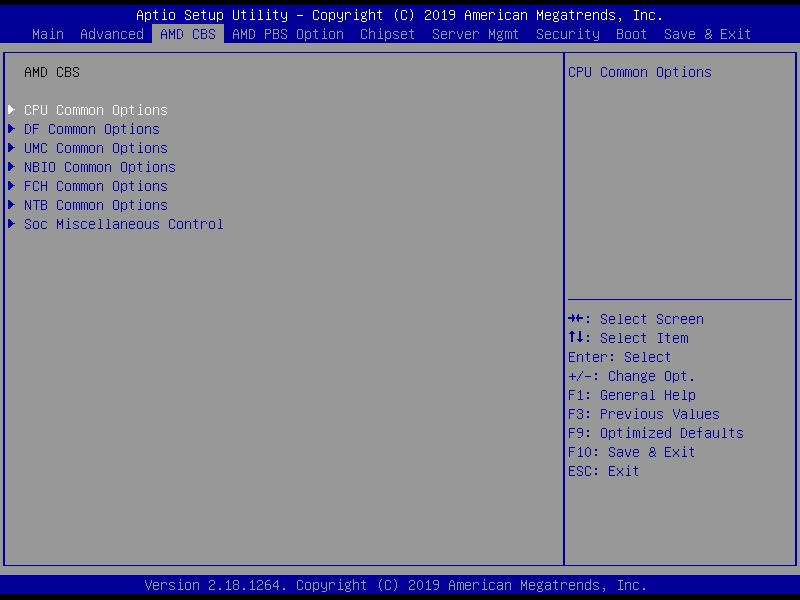
Task: Click the F10: Save & Exit key hint
Action: coord(631,452)
